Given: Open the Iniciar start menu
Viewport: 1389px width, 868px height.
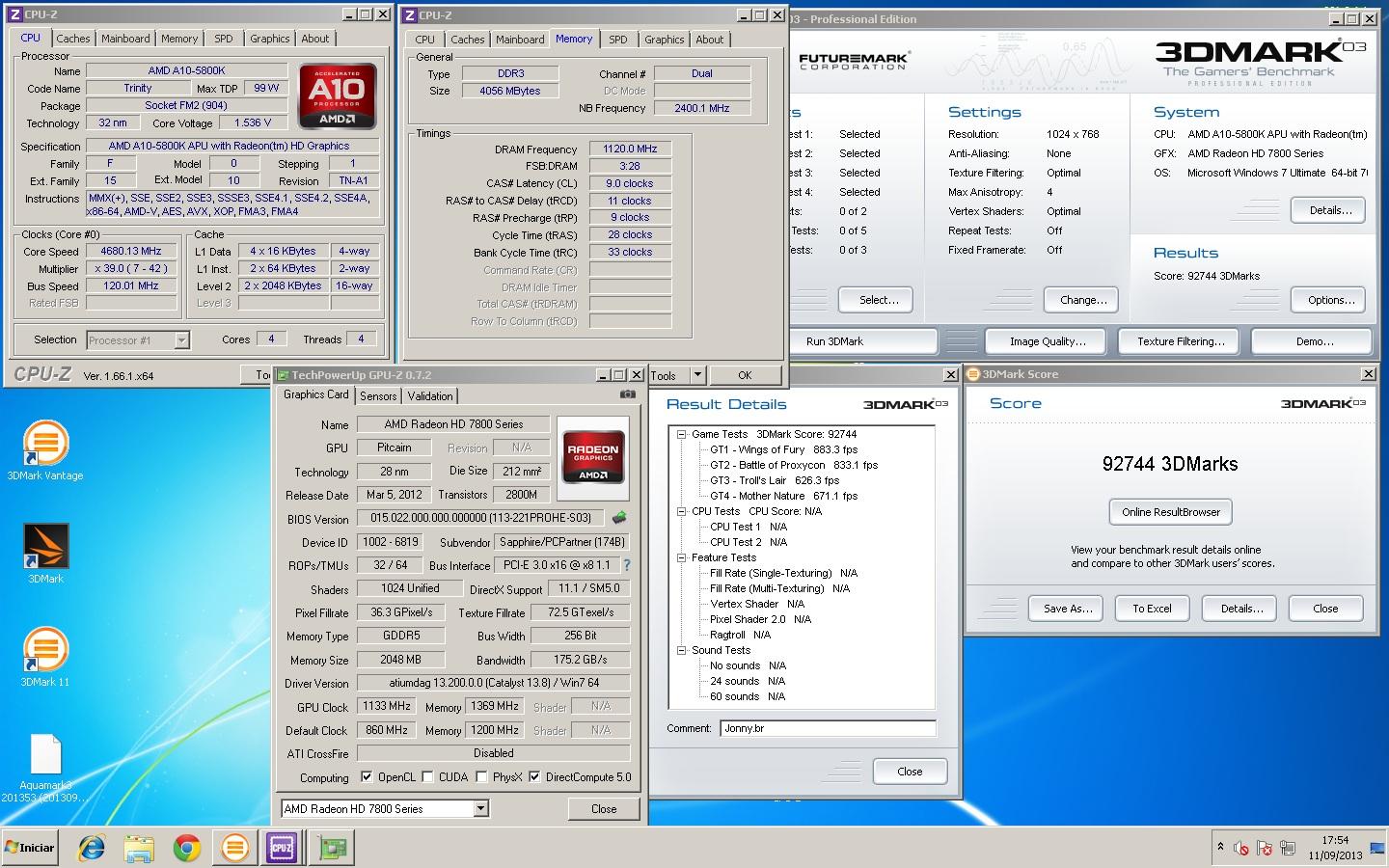Looking at the screenshot, I should (x=29, y=848).
